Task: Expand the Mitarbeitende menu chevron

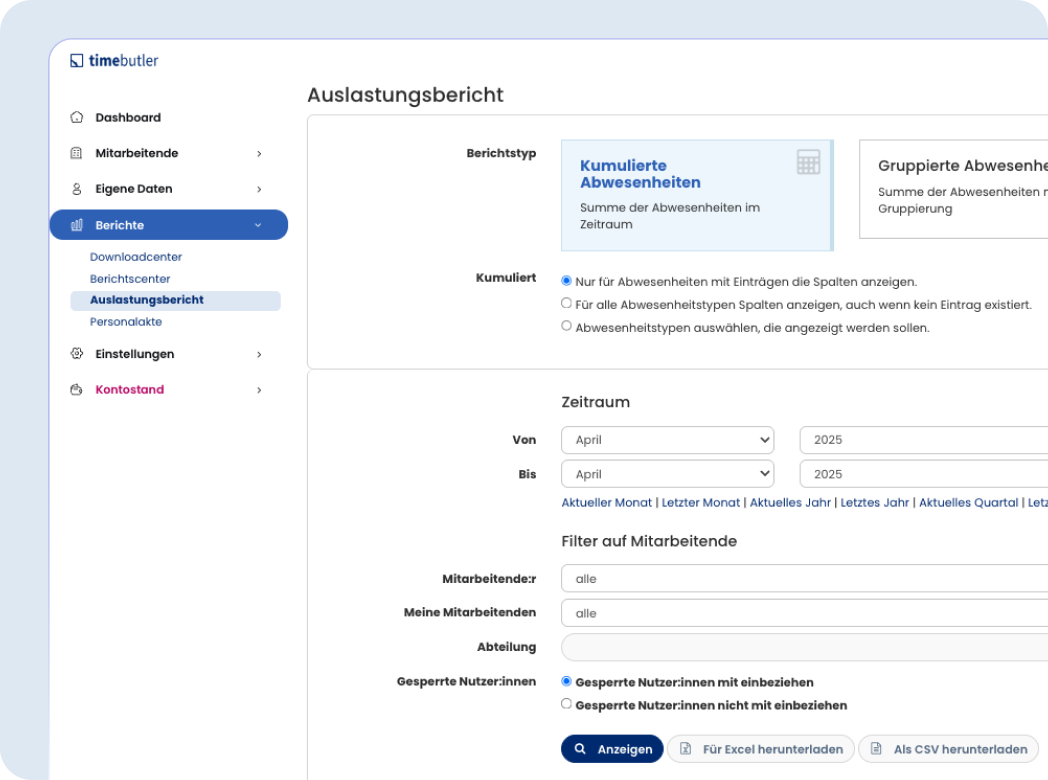Action: click(x=259, y=154)
